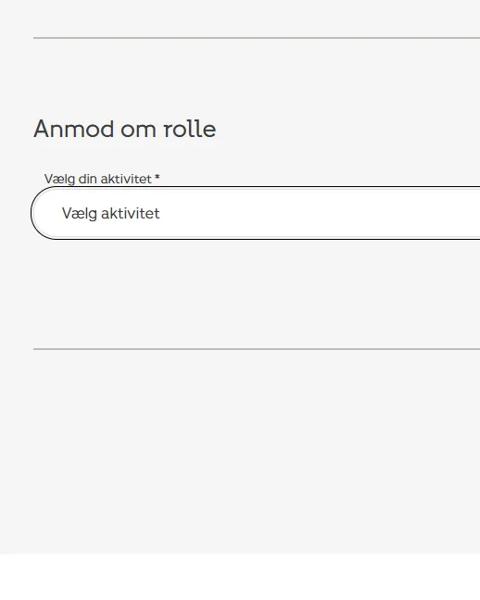The width and height of the screenshot is (480, 600).
Task: Click the word 'Anmod' in the heading
Action: click(74, 129)
